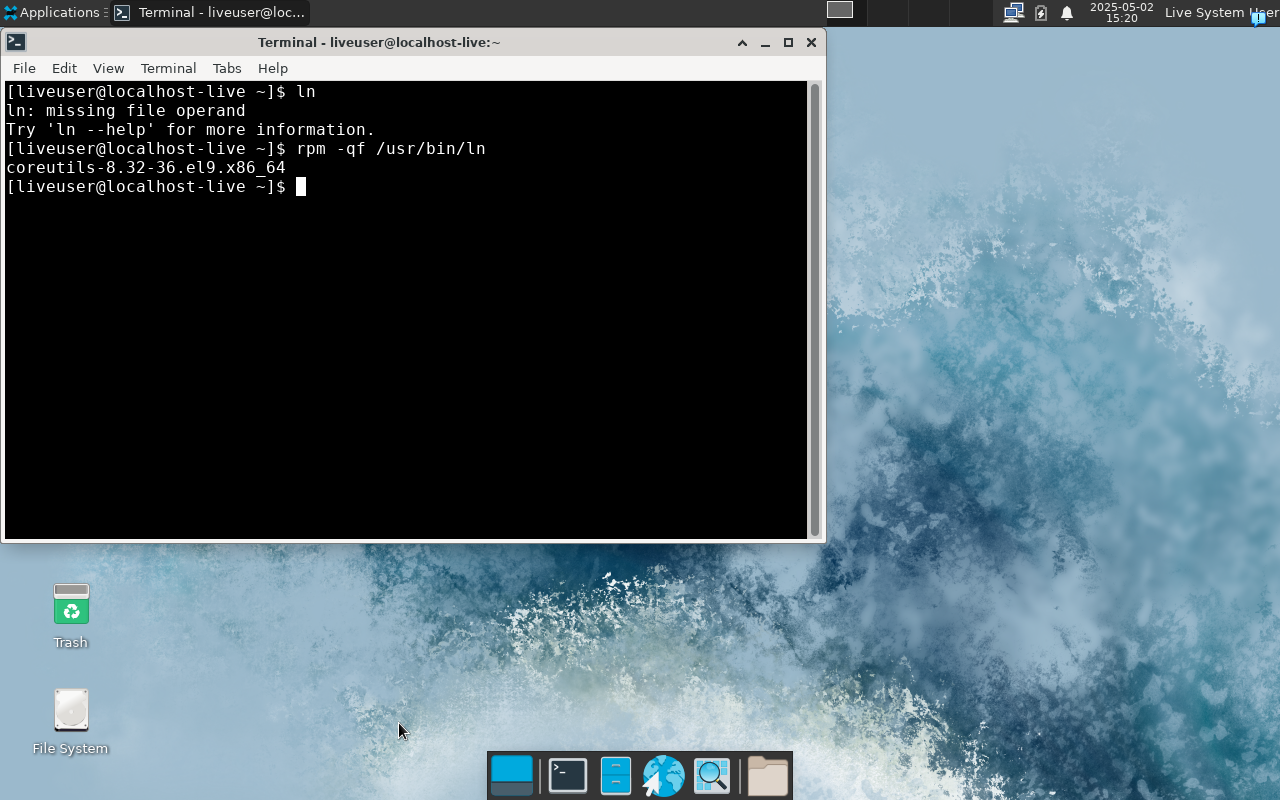The width and height of the screenshot is (1280, 800).
Task: Click Show Desktop icon in the dock
Action: 512,776
